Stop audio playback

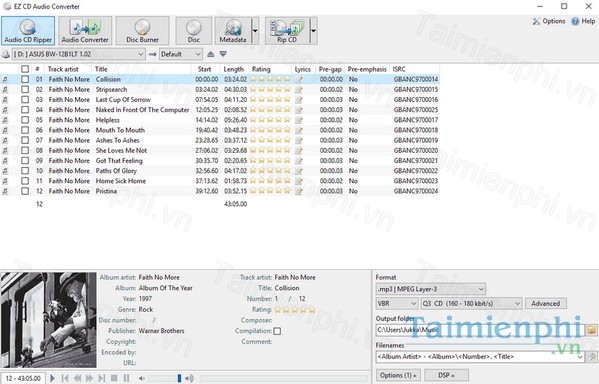[x=114, y=378]
